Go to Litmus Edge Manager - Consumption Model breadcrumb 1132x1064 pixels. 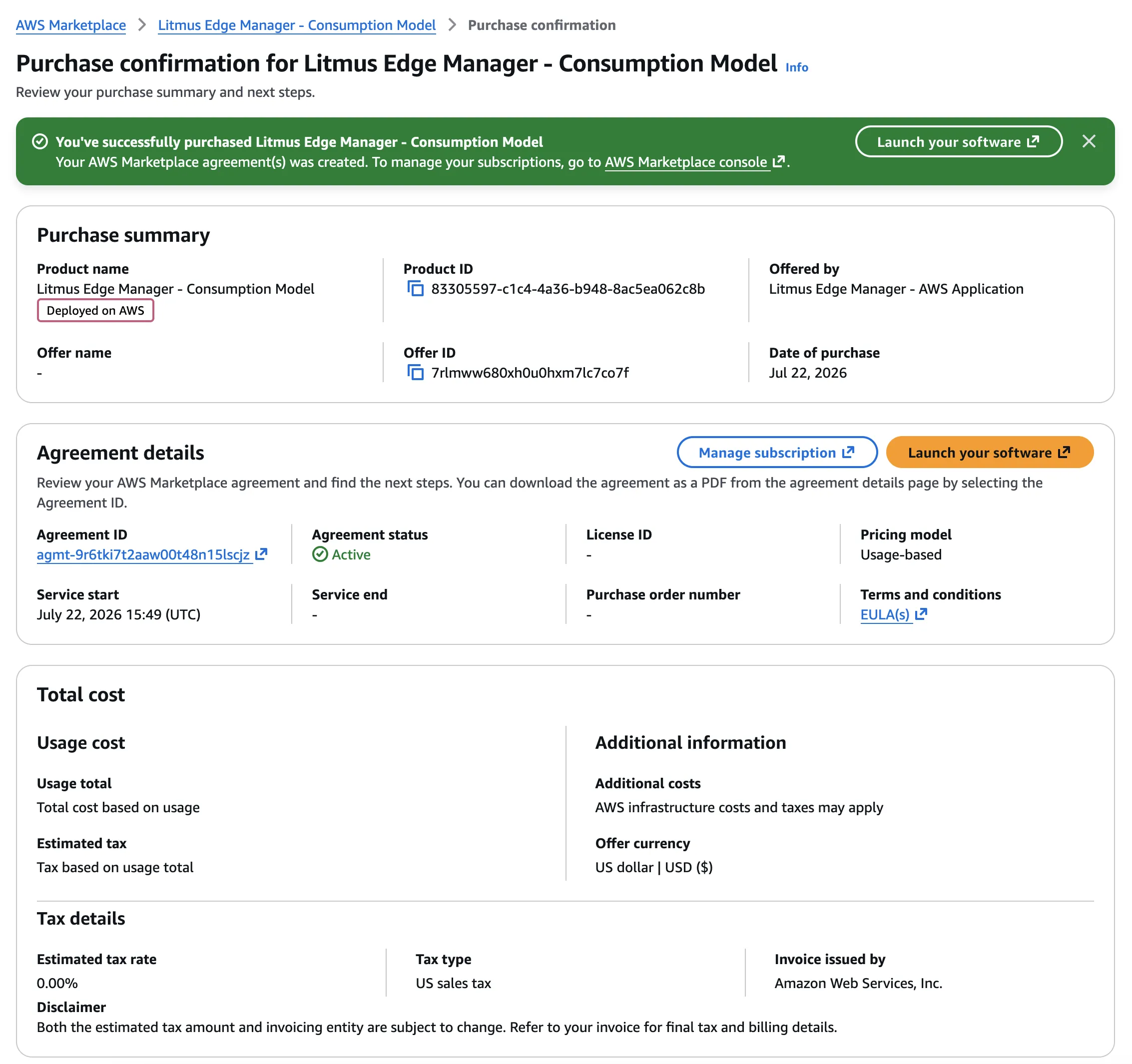click(x=297, y=25)
